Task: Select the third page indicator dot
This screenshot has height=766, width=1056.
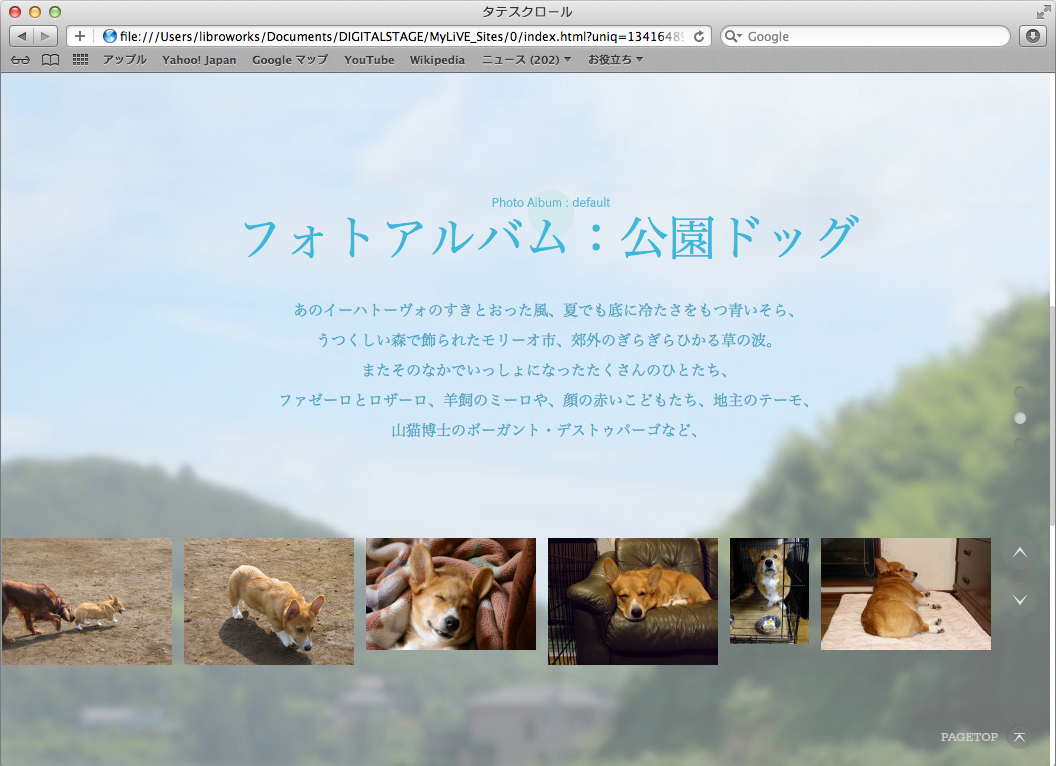Action: click(x=1020, y=444)
